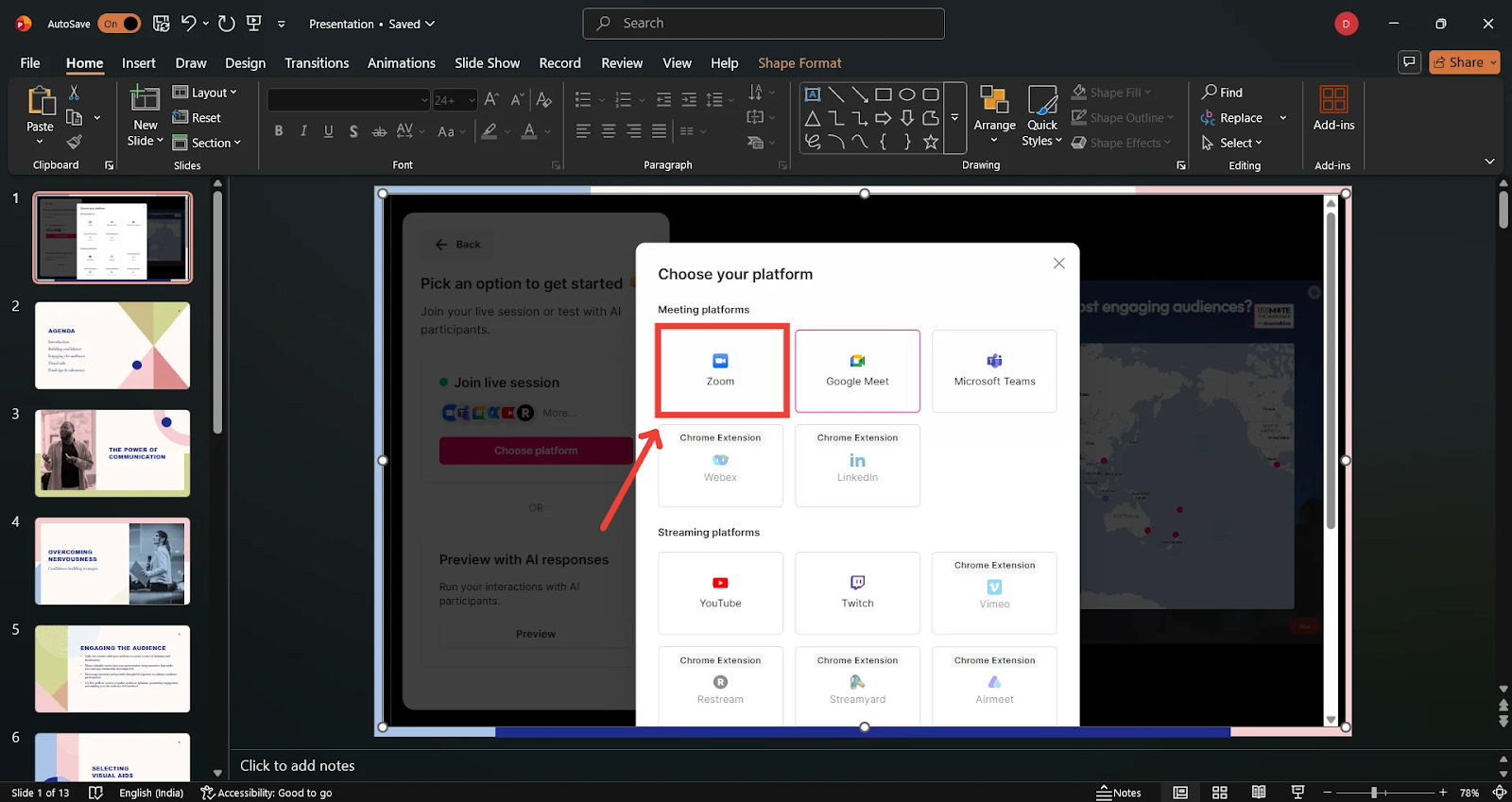Click Find in Editing group
This screenshot has width=1512, height=802.
coord(1222,93)
